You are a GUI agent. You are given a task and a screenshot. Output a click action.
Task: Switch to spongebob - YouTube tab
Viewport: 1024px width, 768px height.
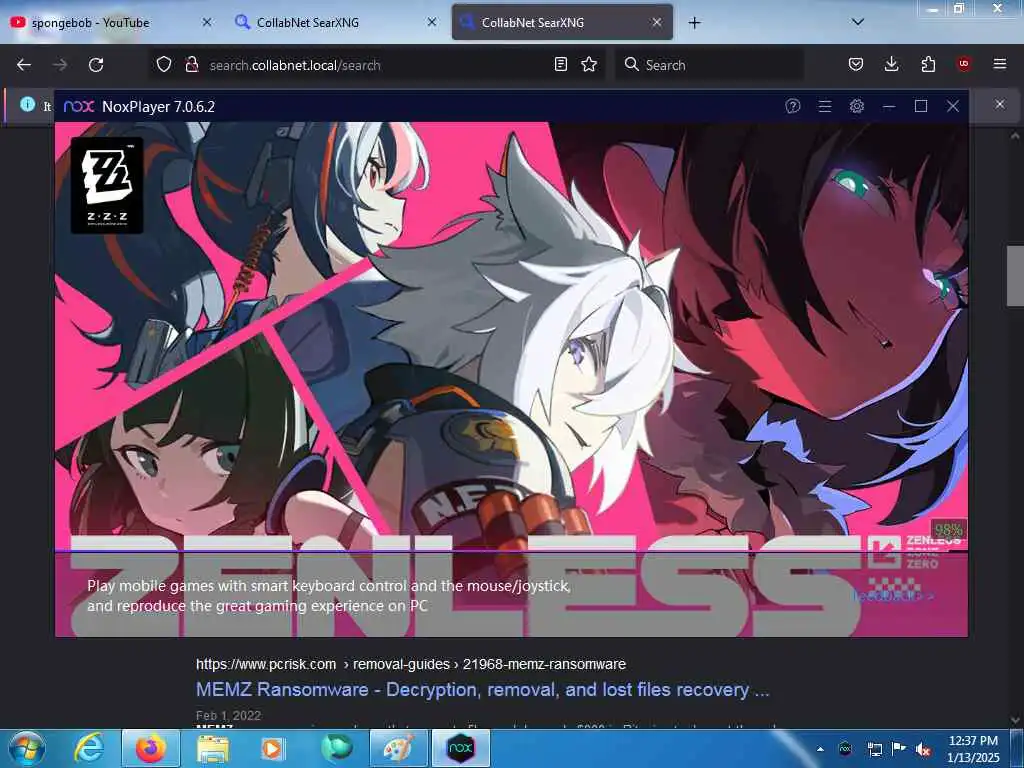point(110,22)
